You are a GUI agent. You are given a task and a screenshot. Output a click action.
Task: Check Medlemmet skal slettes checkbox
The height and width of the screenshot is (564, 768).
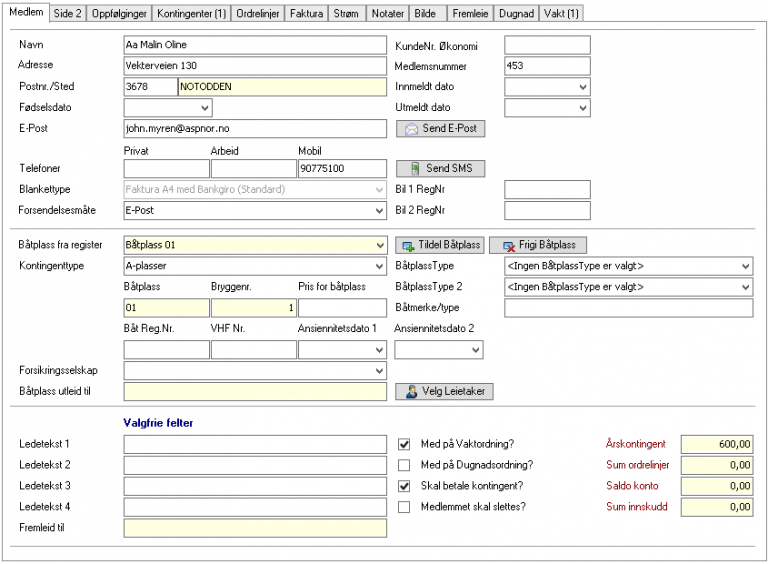click(404, 507)
